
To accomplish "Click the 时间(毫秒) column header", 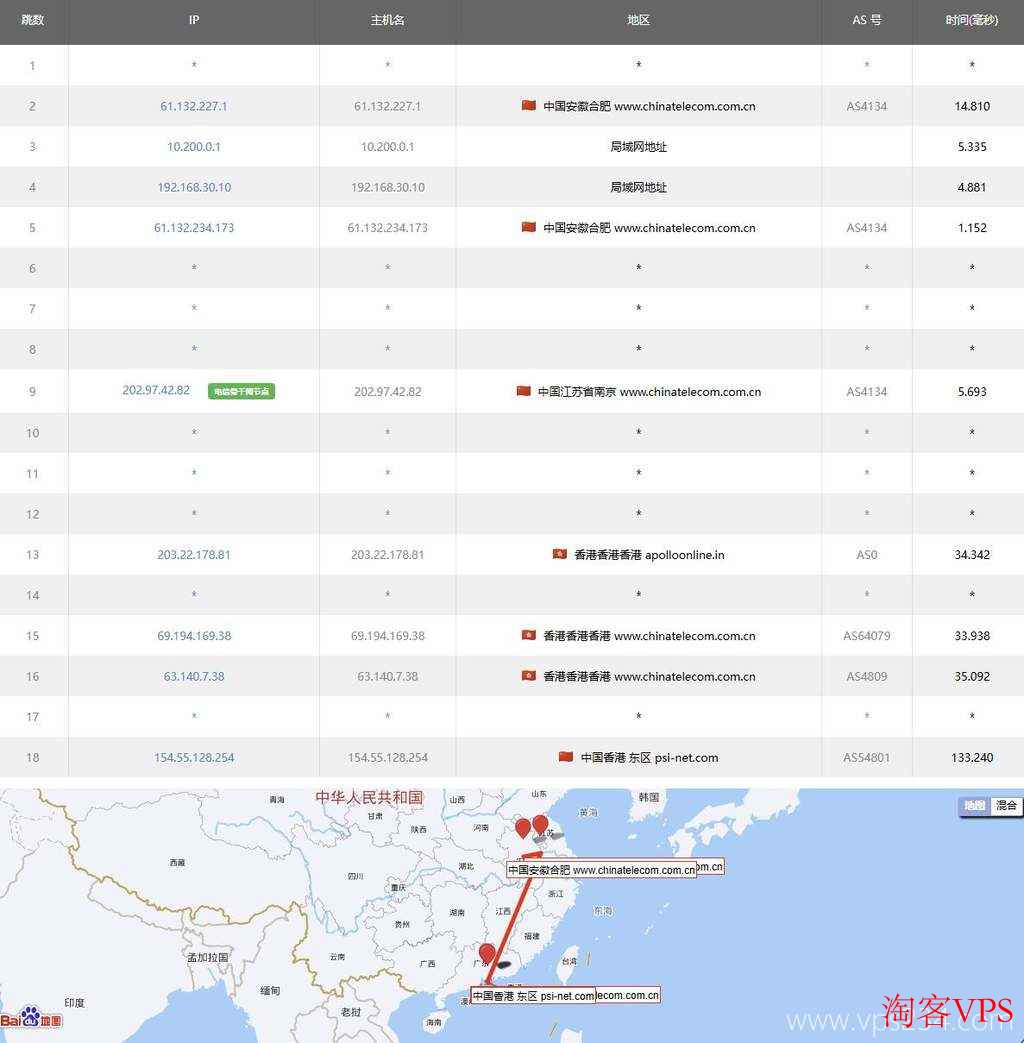I will tap(971, 20).
